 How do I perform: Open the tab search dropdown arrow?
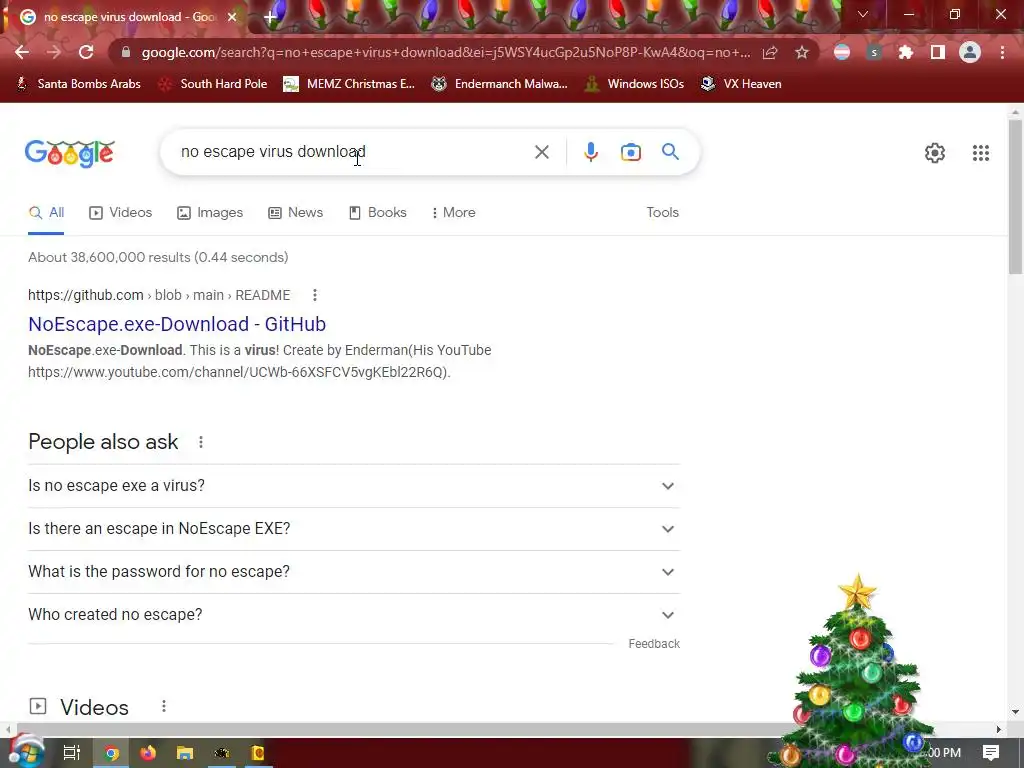tap(863, 14)
